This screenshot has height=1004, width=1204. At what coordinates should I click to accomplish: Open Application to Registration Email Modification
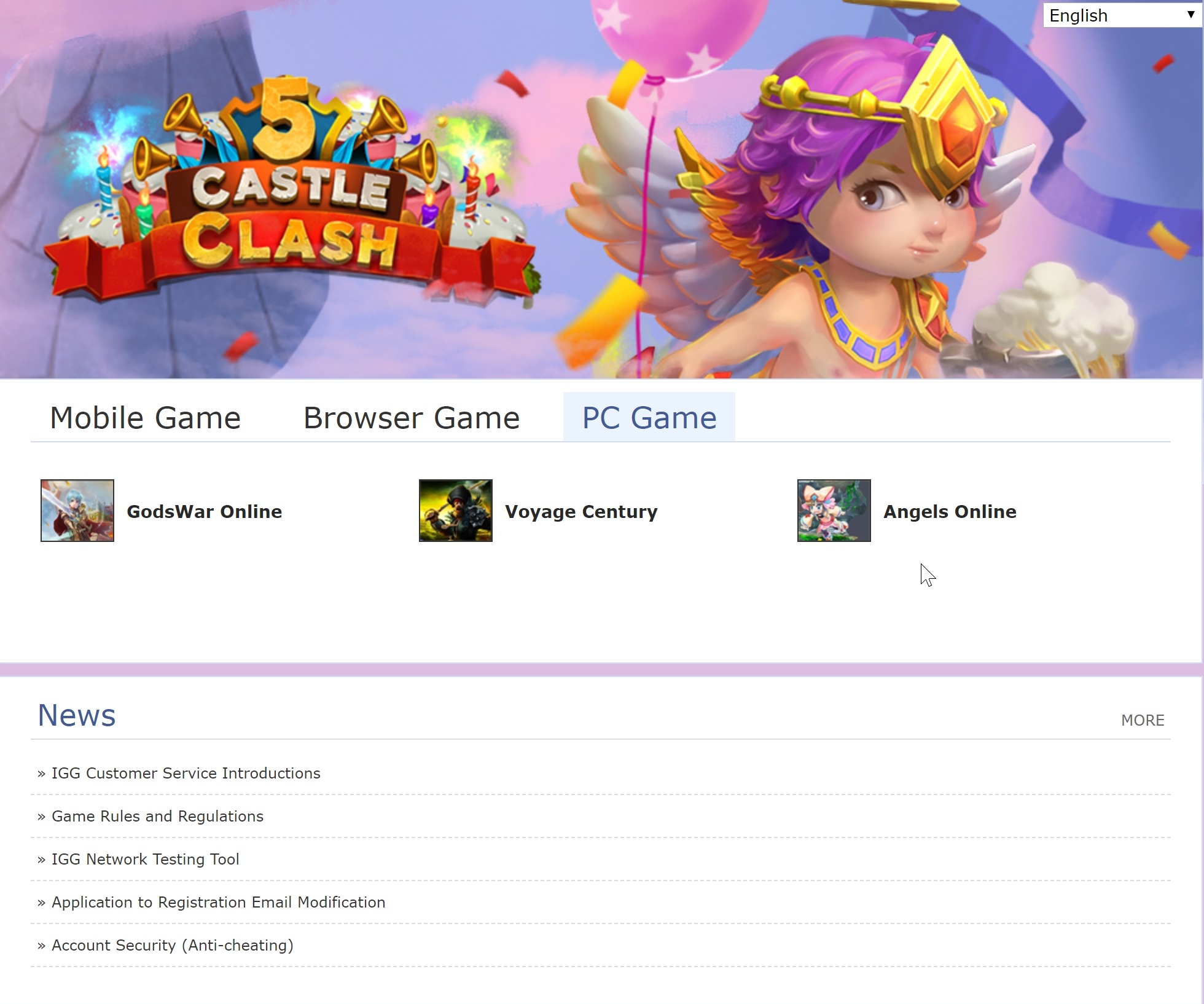218,902
